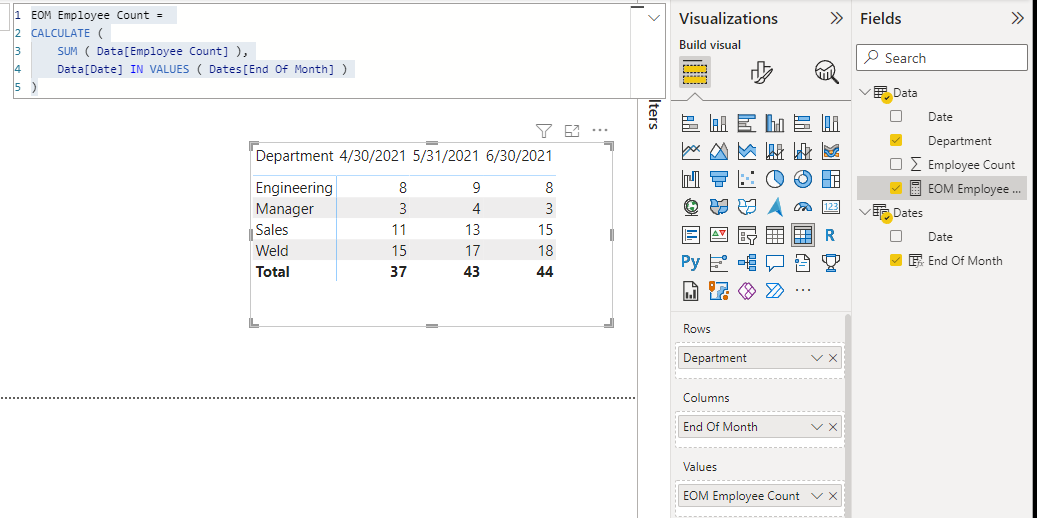Untick the End Of Month field checkbox

tap(896, 261)
